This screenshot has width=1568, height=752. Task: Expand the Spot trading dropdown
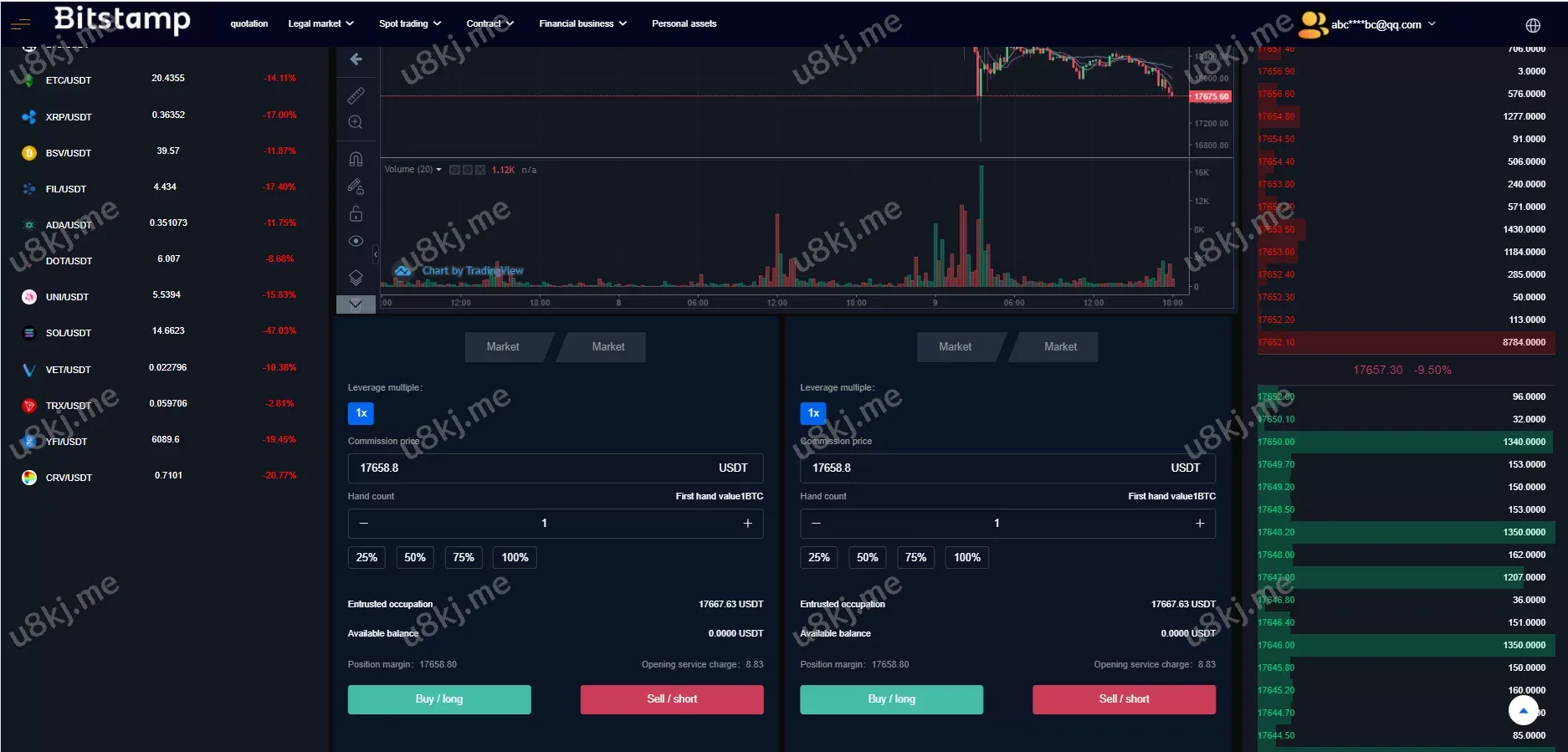(x=409, y=23)
